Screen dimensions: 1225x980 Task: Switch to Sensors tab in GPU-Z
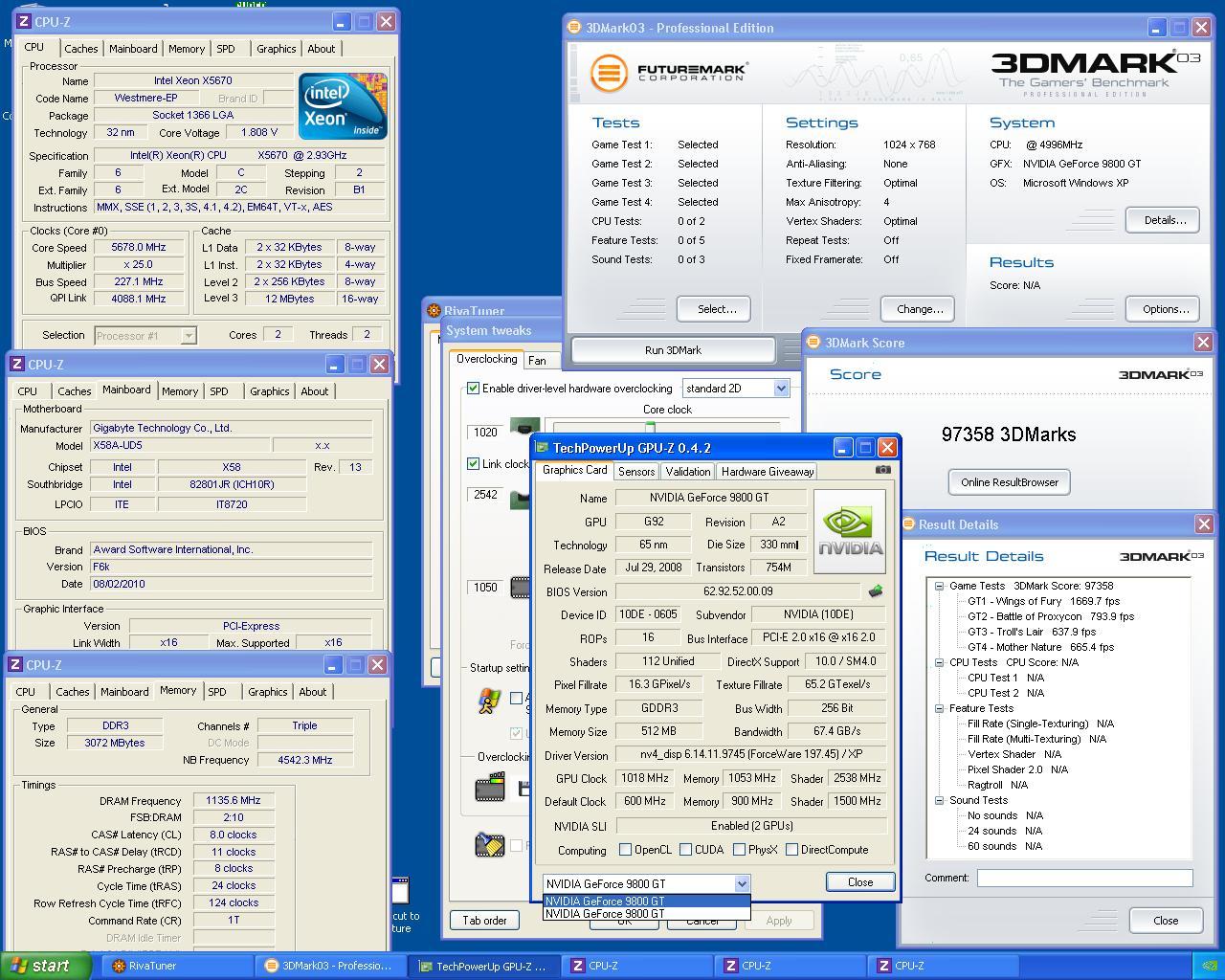coord(636,471)
